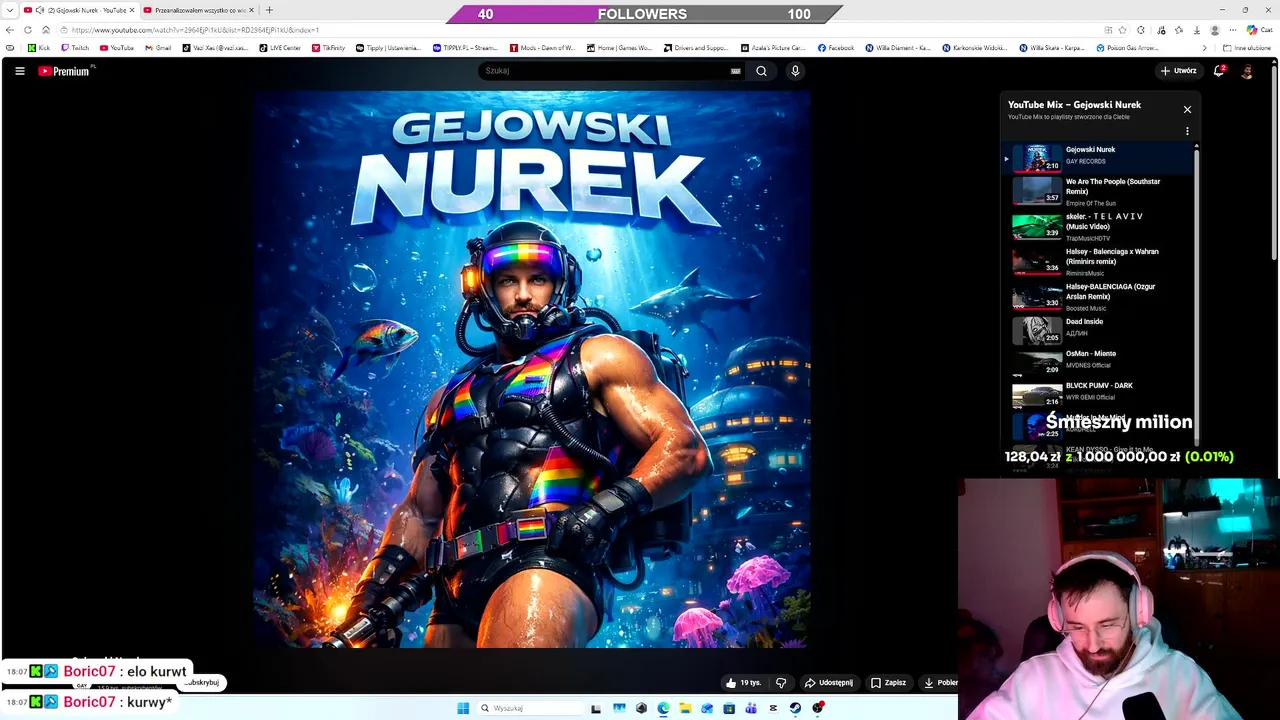Close the Gejowski Nurek tab
Viewport: 1280px width, 720px height.
point(131,10)
